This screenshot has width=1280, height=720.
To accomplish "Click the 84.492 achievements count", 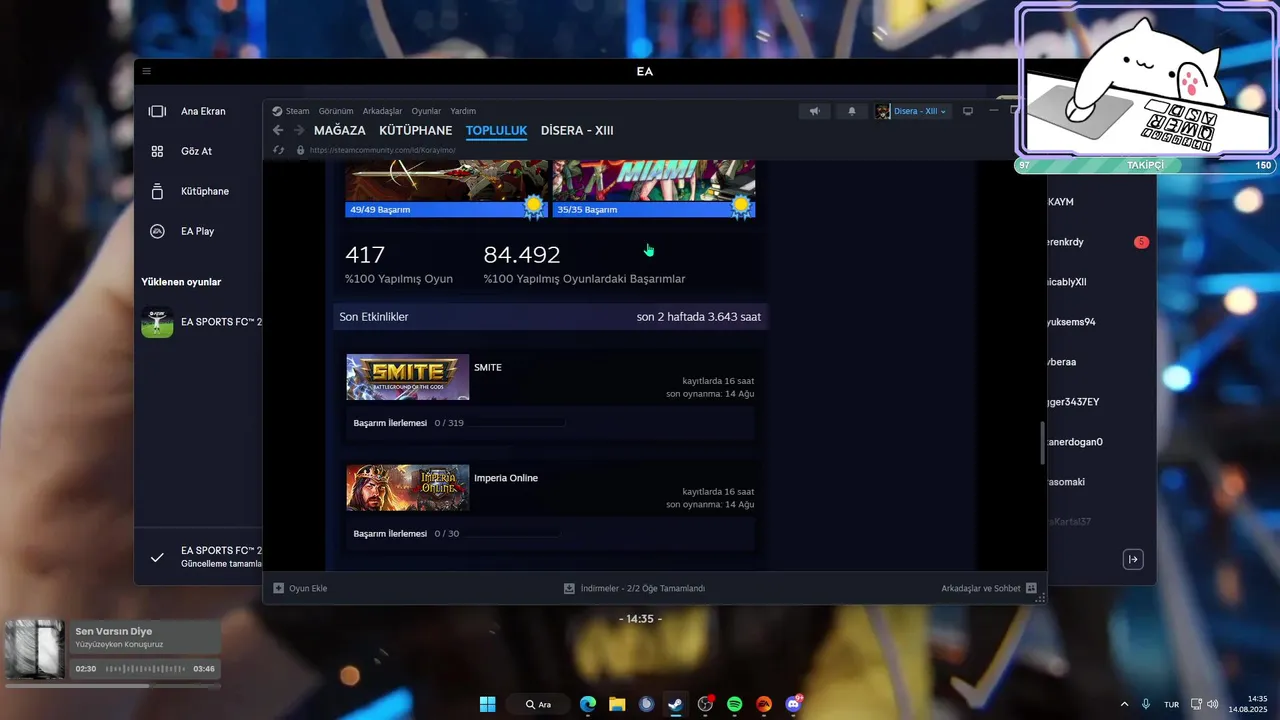I will tap(522, 255).
